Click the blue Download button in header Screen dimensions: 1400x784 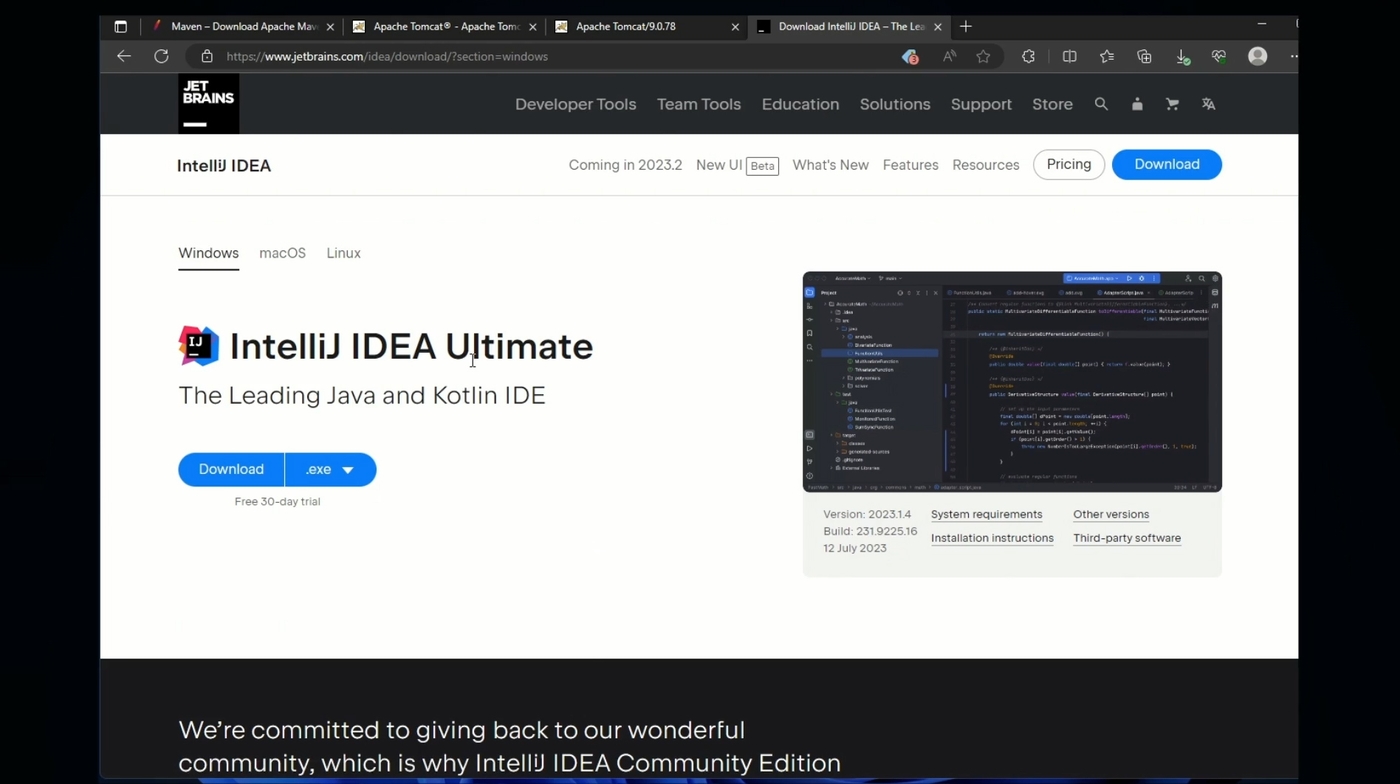[x=1167, y=164]
